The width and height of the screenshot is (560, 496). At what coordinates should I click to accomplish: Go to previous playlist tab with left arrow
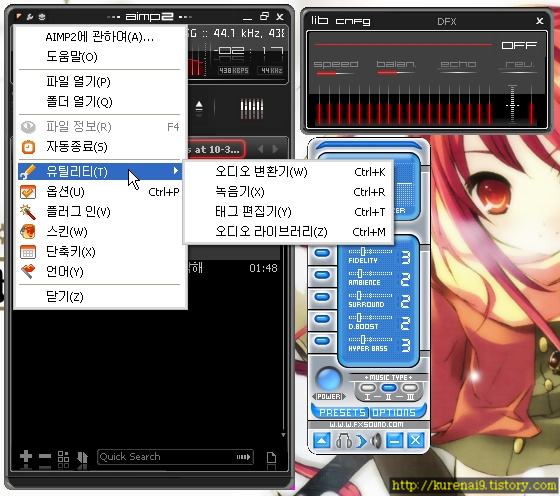tap(261, 149)
